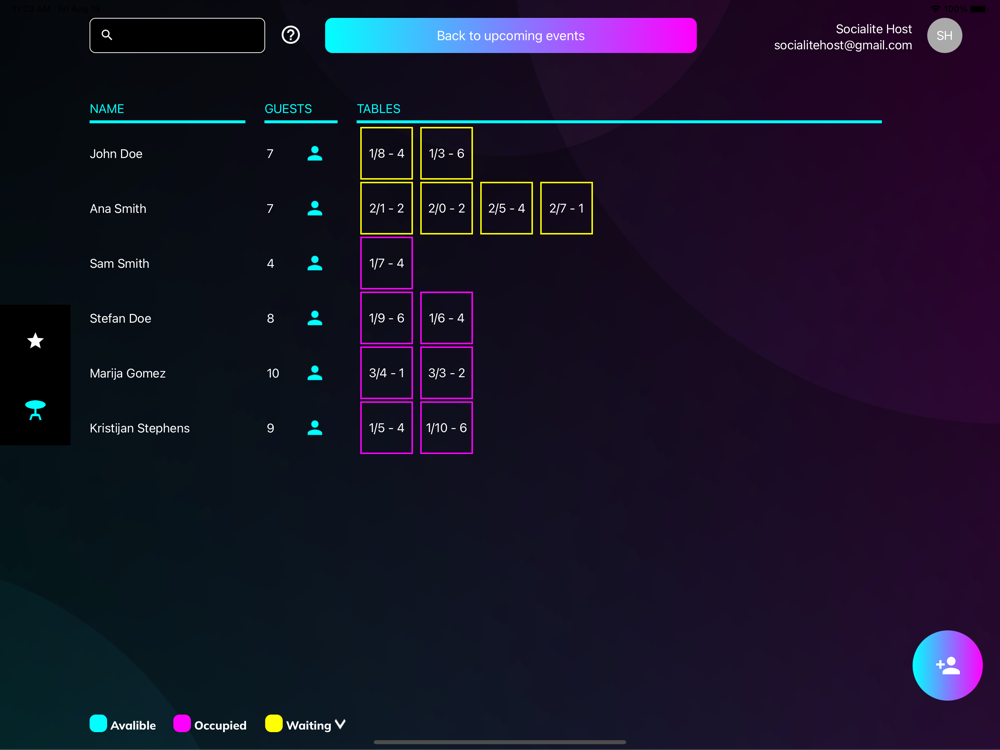Viewport: 1000px width, 750px height.
Task: Click Stefan Doe's guest count 8
Action: 270,318
